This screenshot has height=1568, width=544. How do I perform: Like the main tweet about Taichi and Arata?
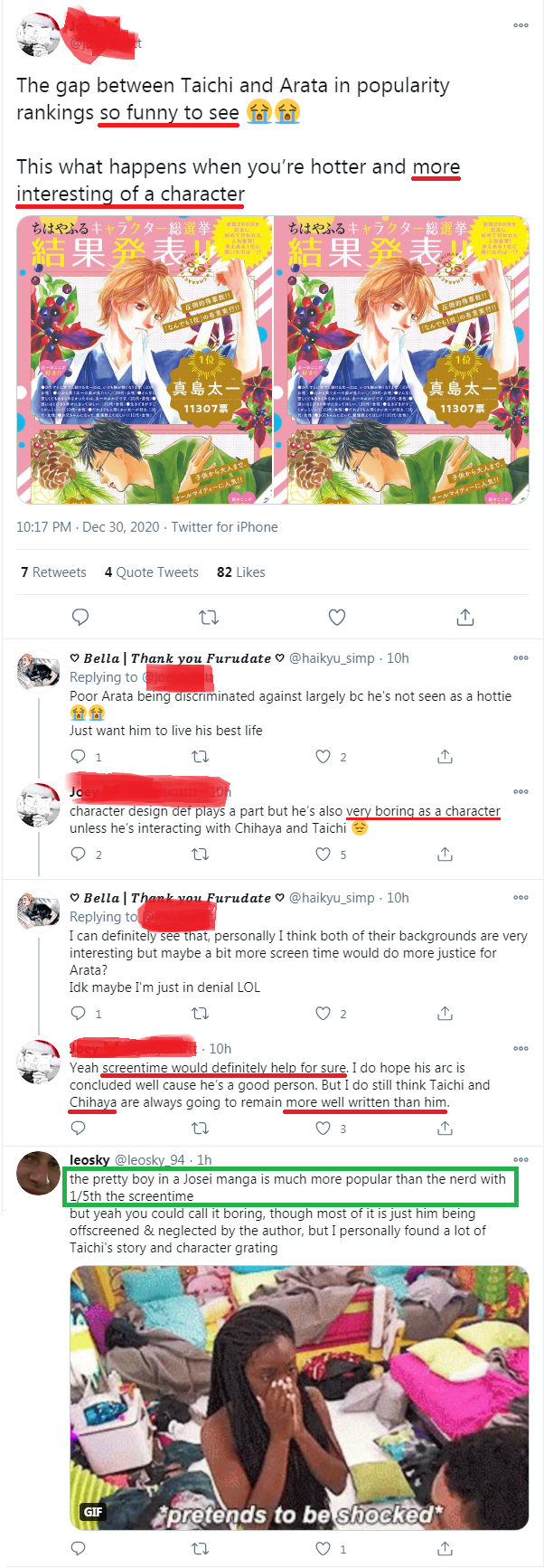pos(337,618)
